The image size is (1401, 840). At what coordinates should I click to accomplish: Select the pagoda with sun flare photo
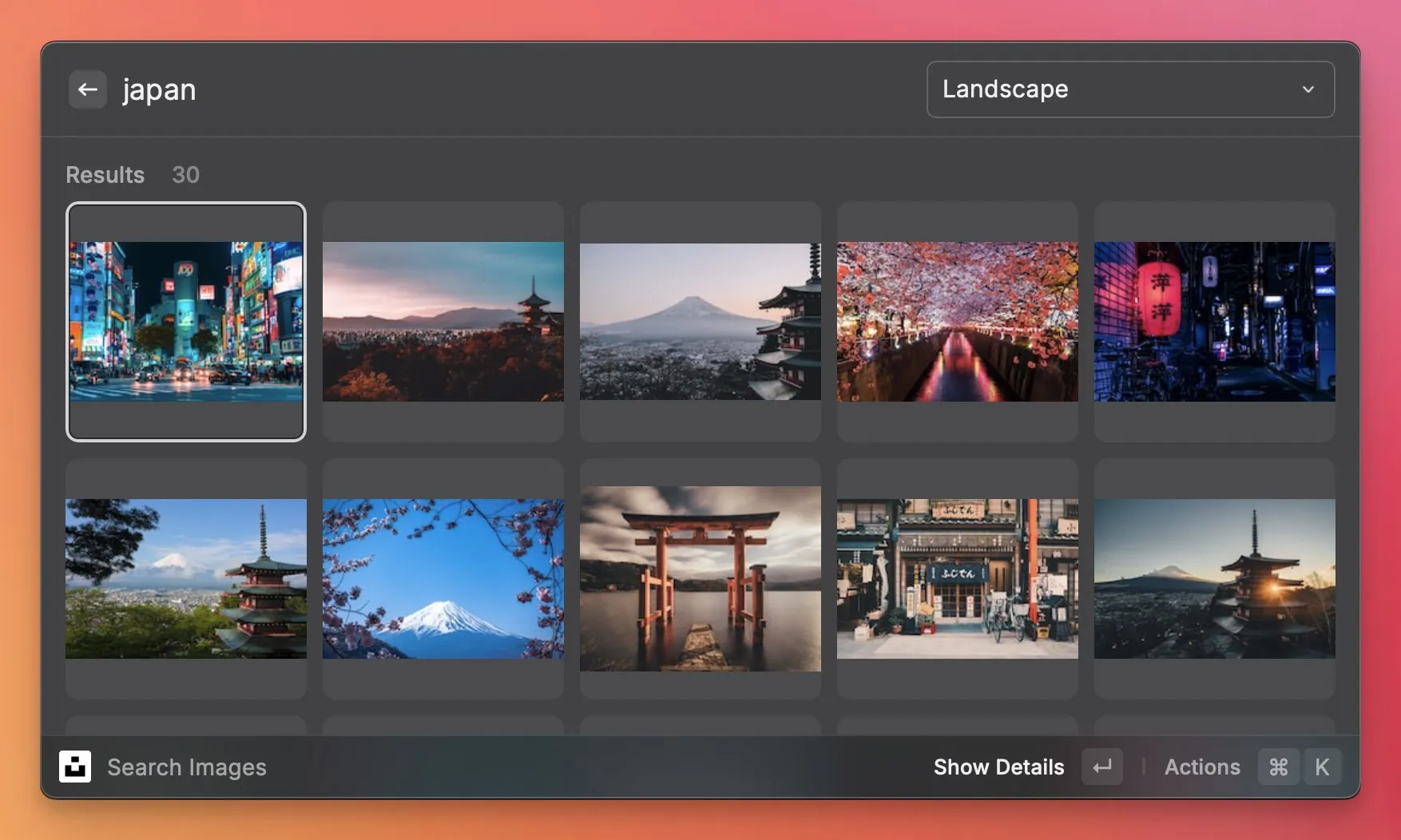coord(1215,579)
